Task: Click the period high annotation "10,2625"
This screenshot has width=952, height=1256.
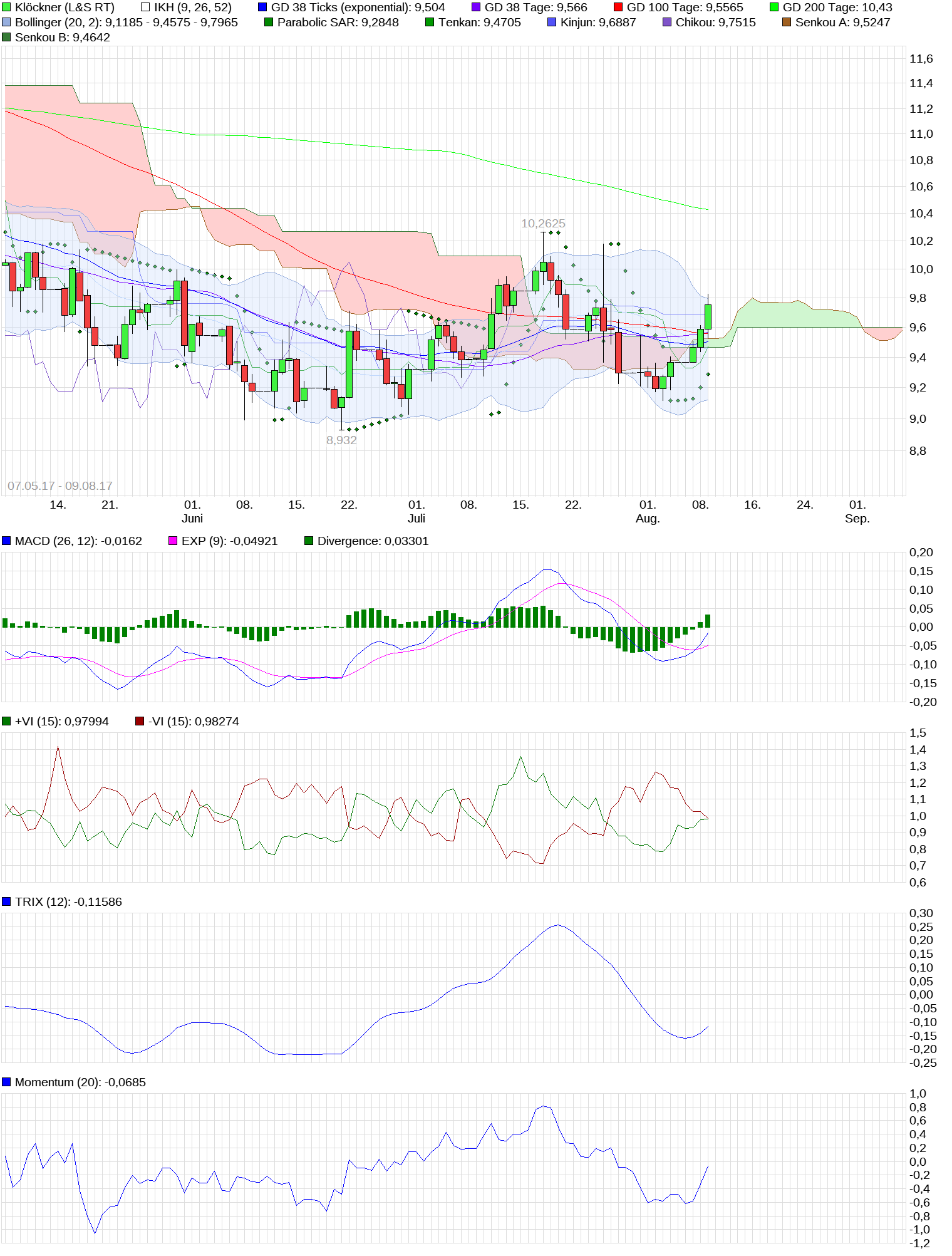Action: point(543,224)
